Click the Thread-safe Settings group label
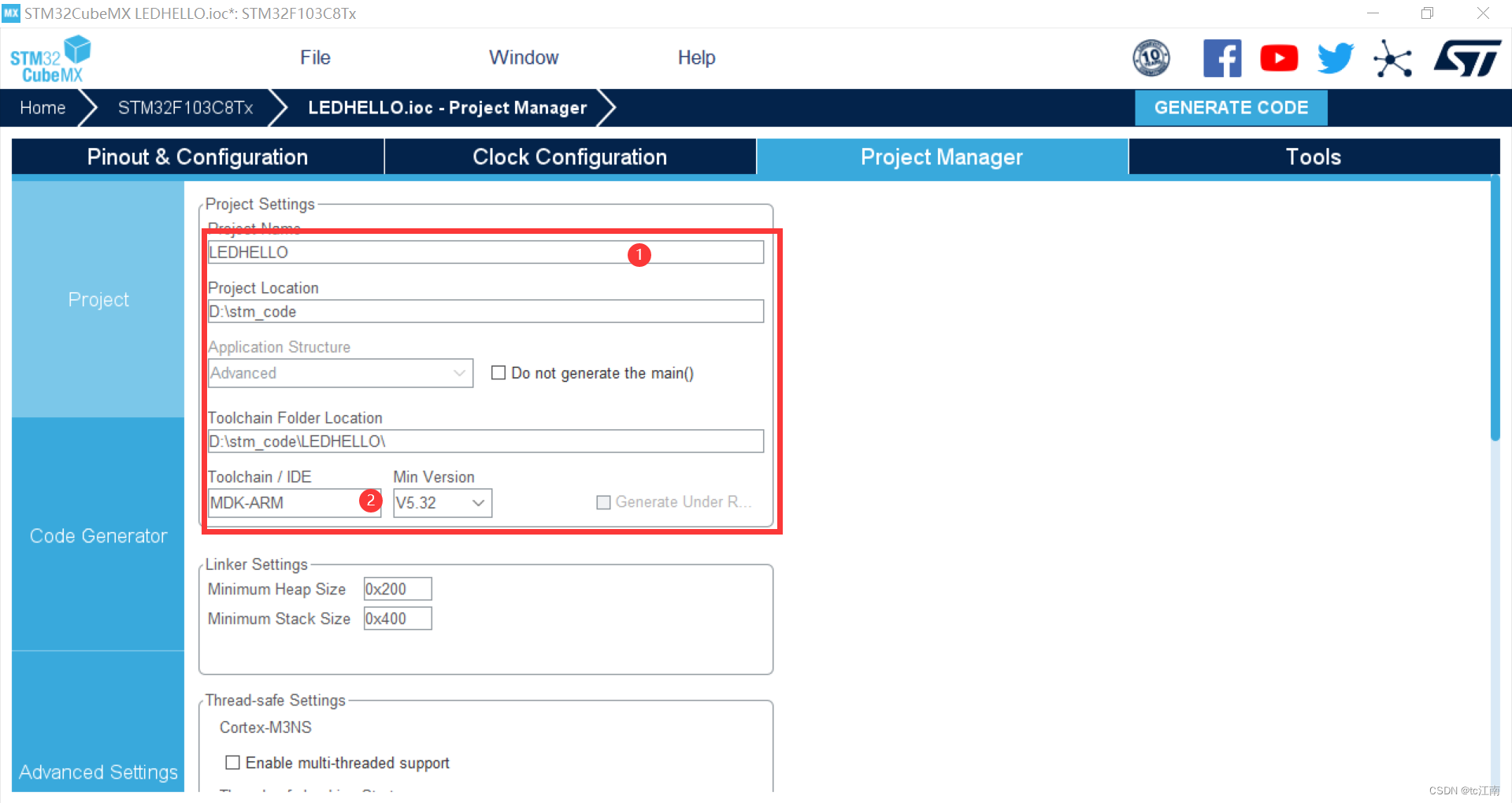 276,700
